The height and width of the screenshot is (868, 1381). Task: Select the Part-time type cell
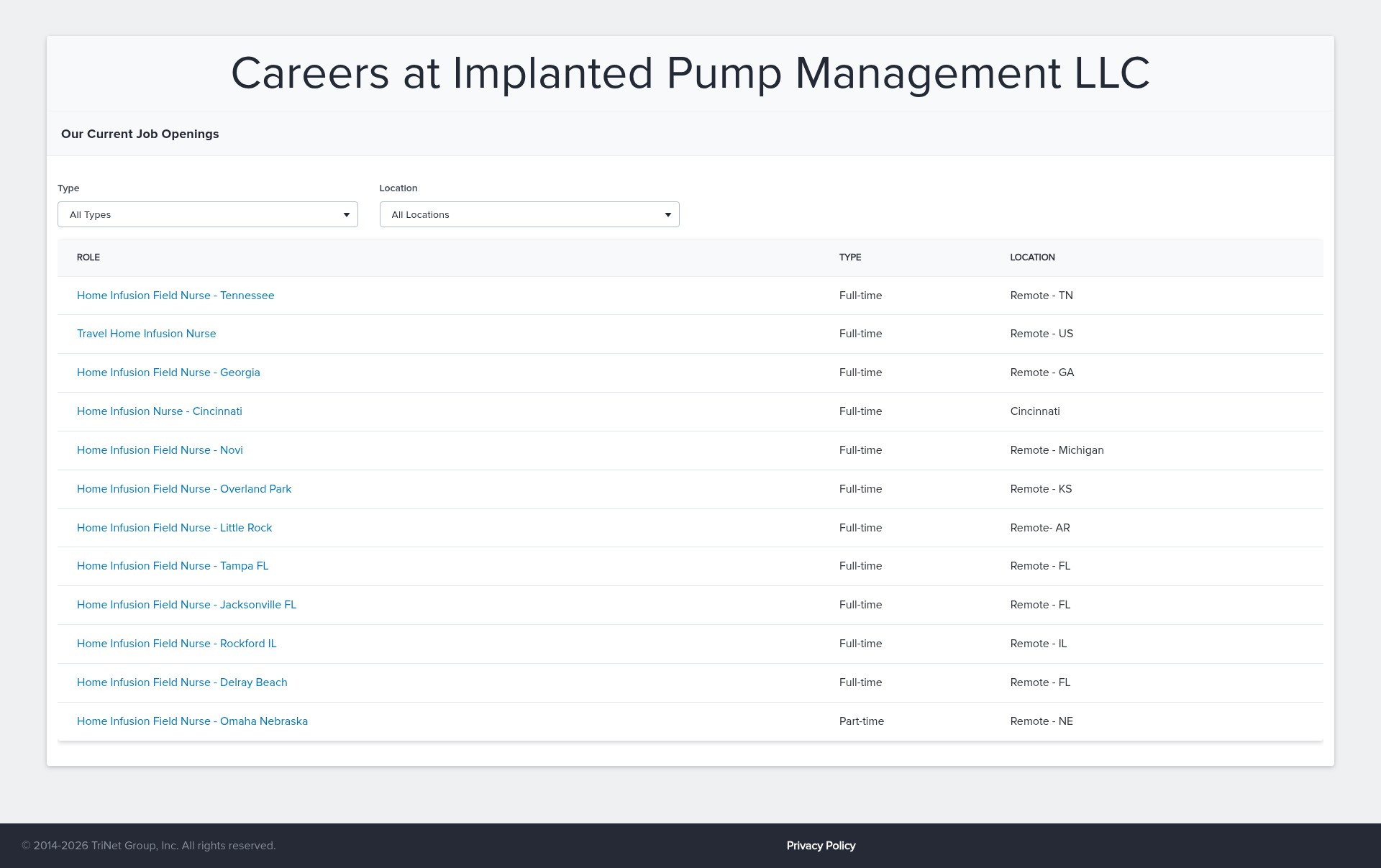point(862,721)
